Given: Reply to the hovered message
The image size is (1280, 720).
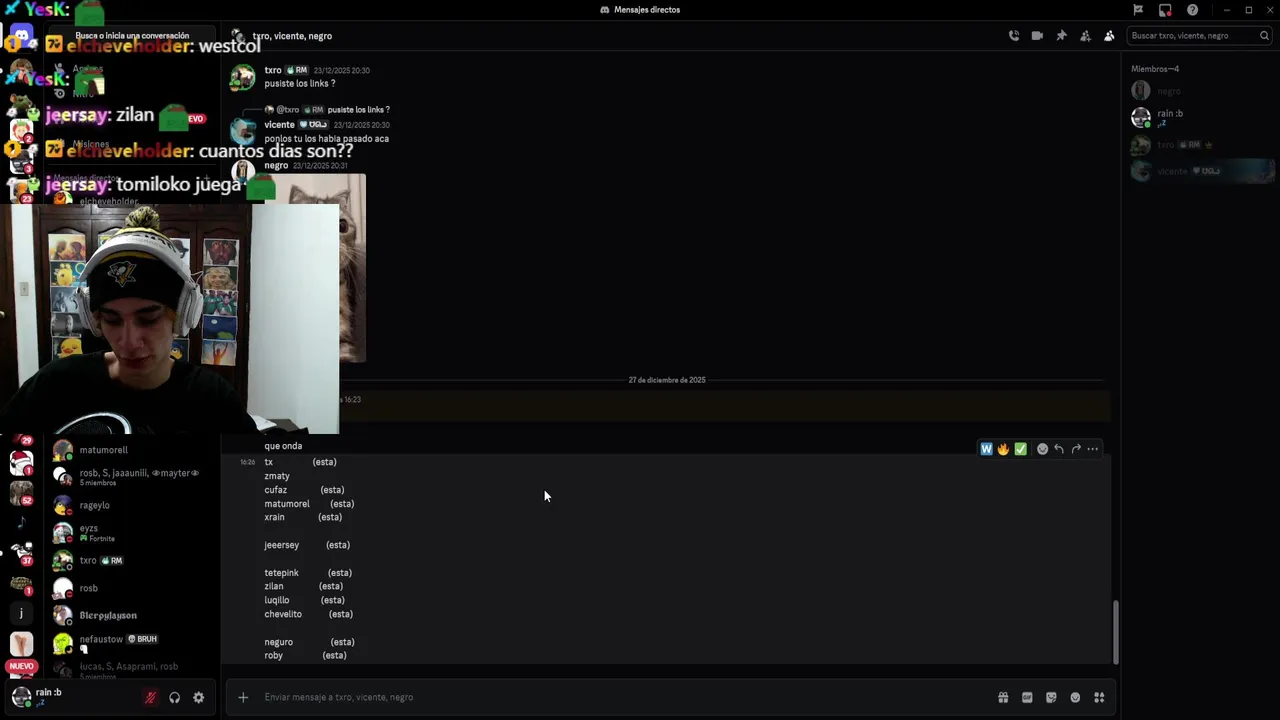Looking at the screenshot, I should (1059, 449).
